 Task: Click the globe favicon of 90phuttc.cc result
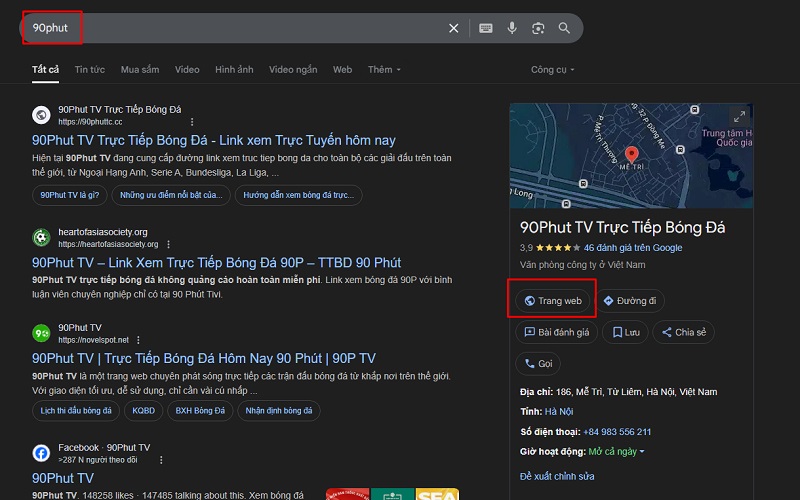(x=41, y=115)
